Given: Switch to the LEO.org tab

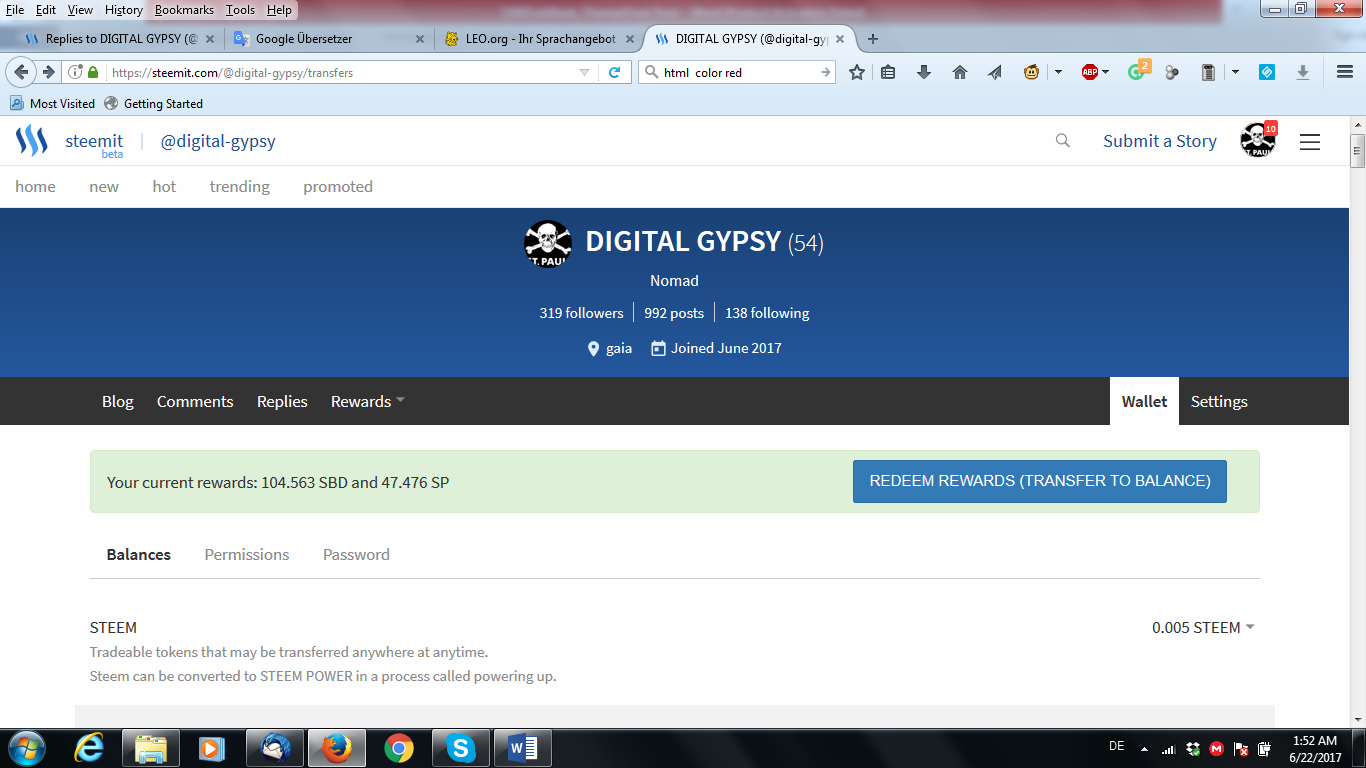Looking at the screenshot, I should 538,39.
